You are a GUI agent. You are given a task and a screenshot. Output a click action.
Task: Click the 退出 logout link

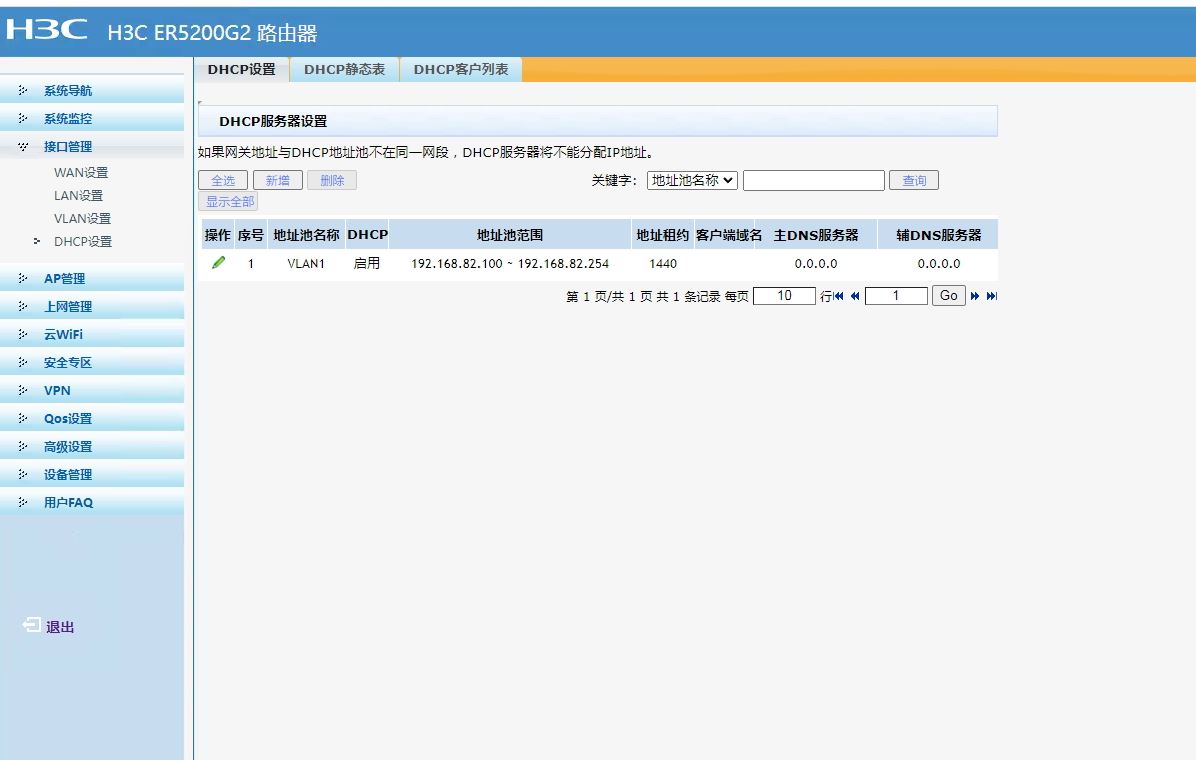59,627
